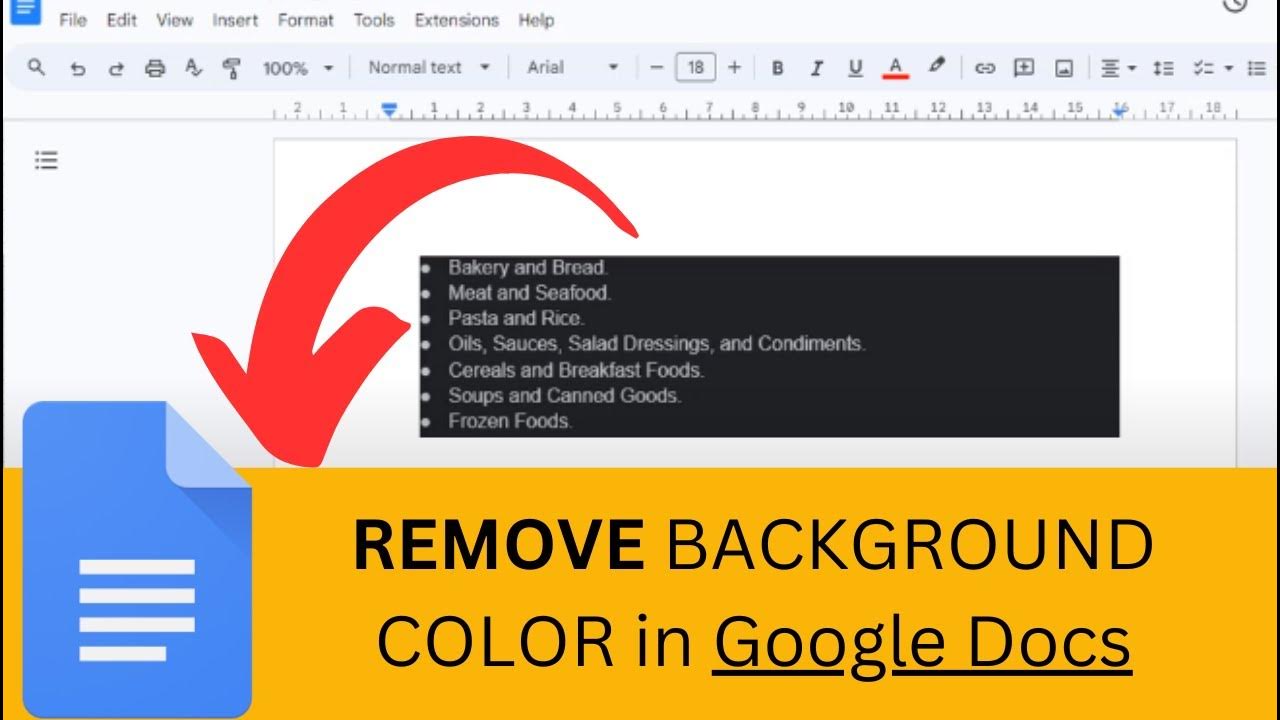
Task: Run spelling and grammar check
Action: tap(194, 69)
